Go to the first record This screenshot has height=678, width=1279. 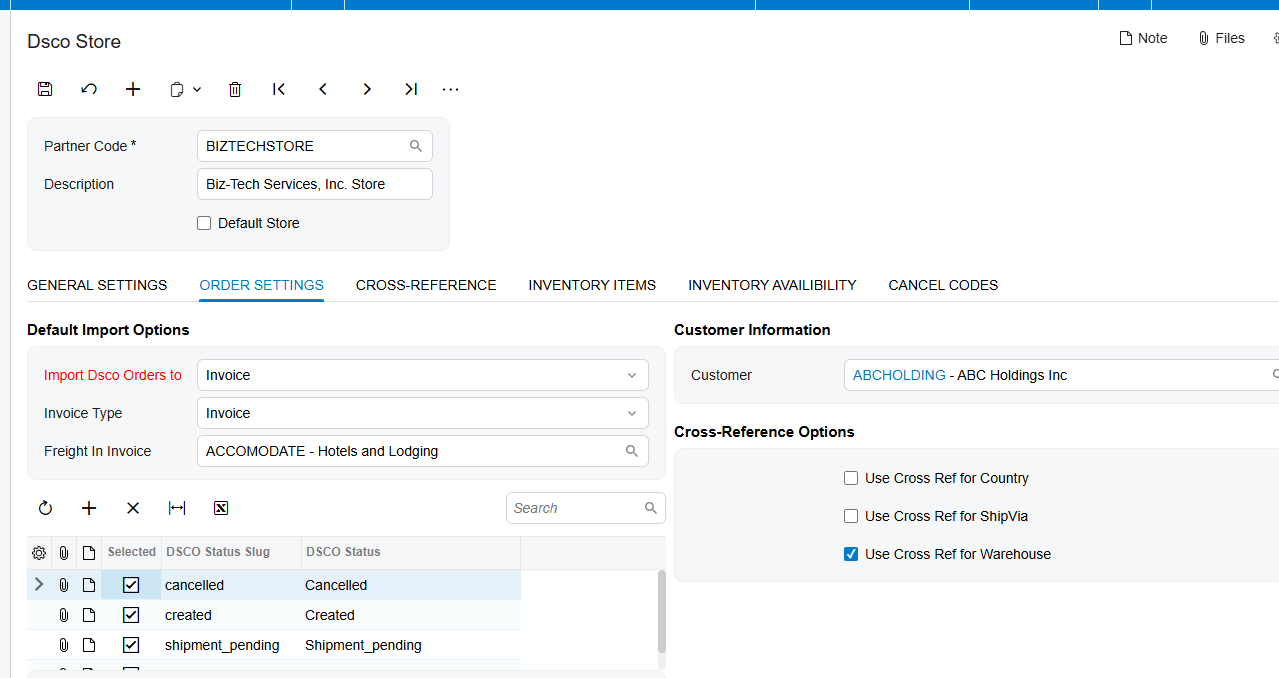click(279, 89)
